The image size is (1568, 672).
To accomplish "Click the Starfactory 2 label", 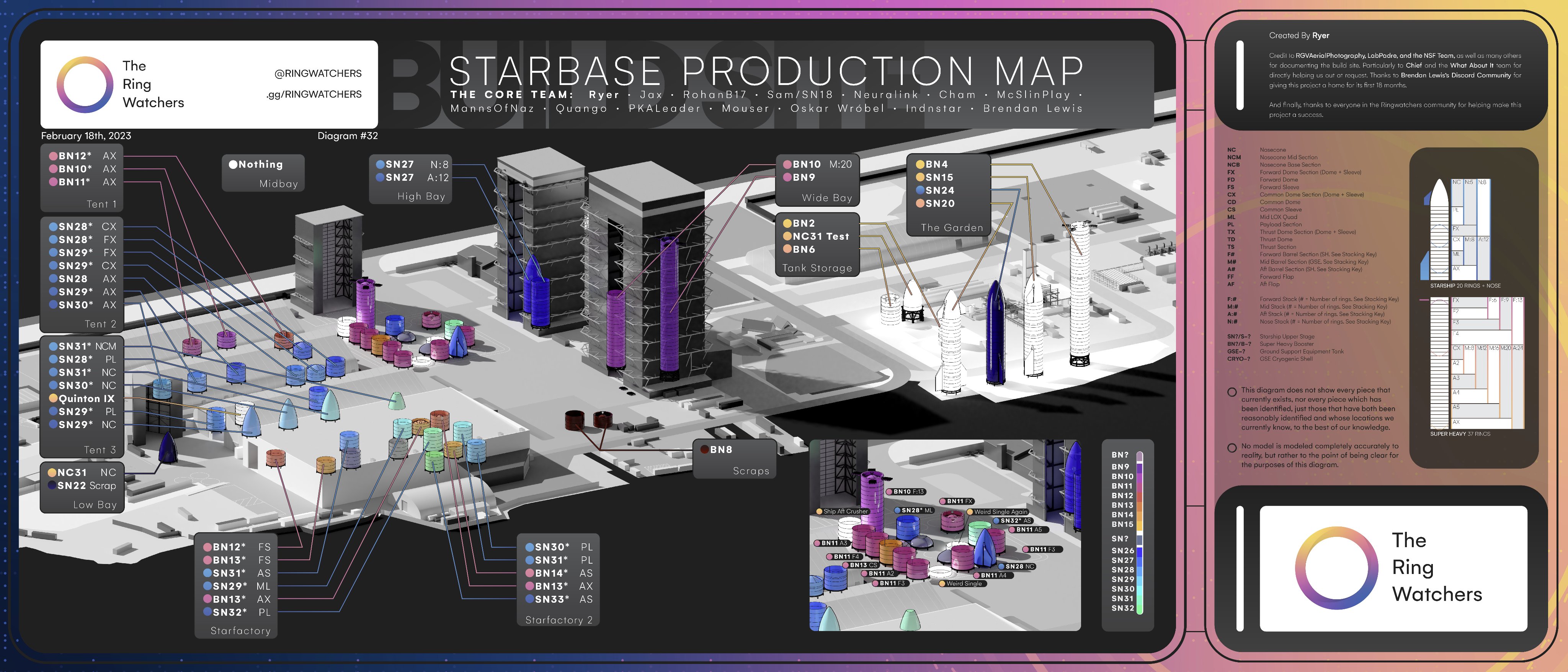I will 558,620.
